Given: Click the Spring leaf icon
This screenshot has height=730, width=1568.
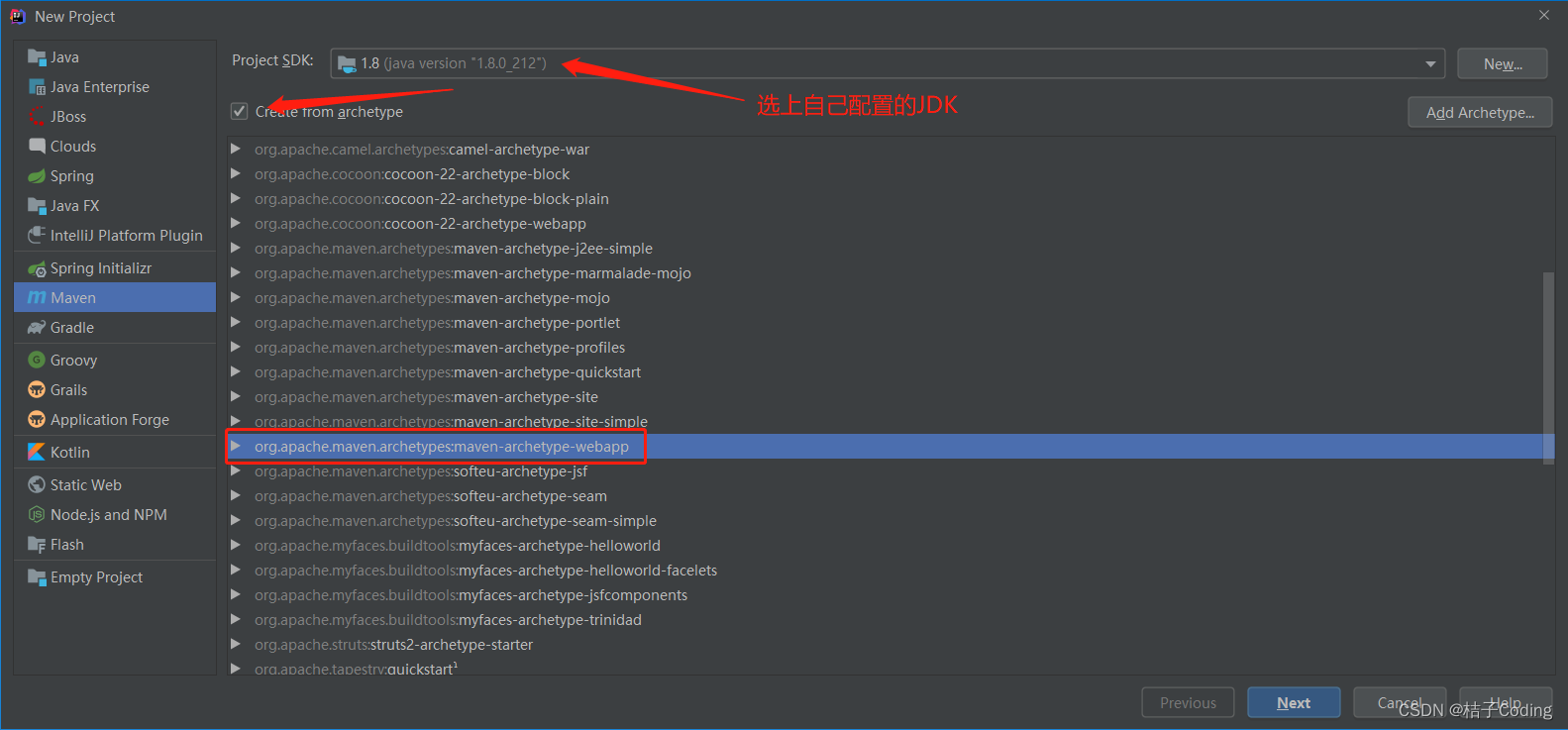Looking at the screenshot, I should coord(37,176).
